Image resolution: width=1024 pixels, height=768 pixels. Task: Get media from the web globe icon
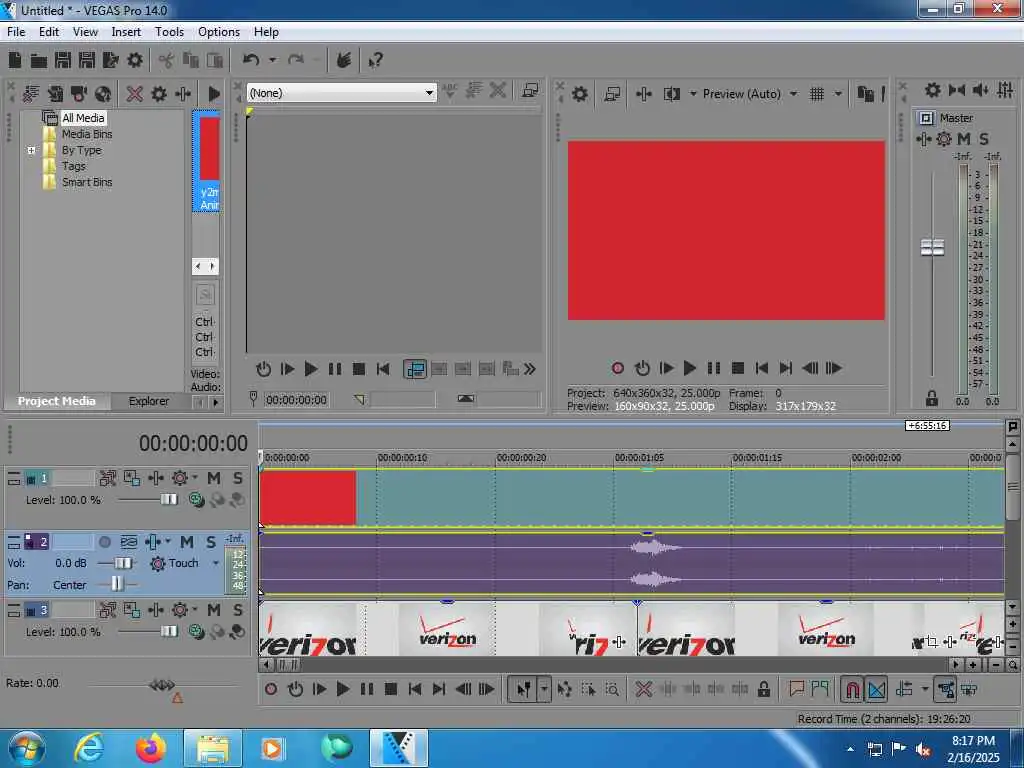click(x=103, y=94)
